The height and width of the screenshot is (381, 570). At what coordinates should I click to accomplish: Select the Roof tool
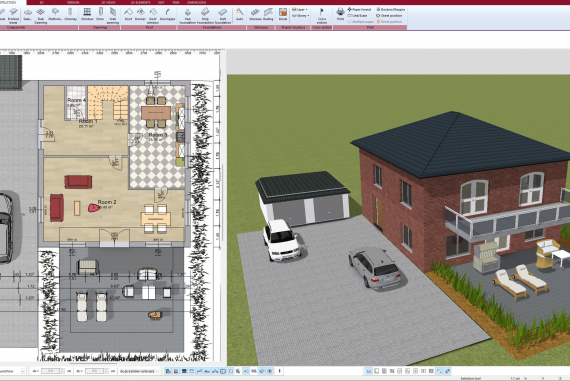point(128,14)
